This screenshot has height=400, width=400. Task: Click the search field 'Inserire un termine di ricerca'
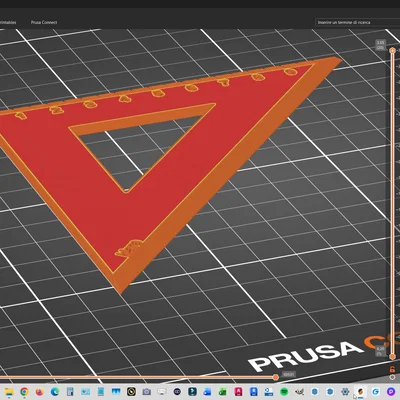(357, 22)
